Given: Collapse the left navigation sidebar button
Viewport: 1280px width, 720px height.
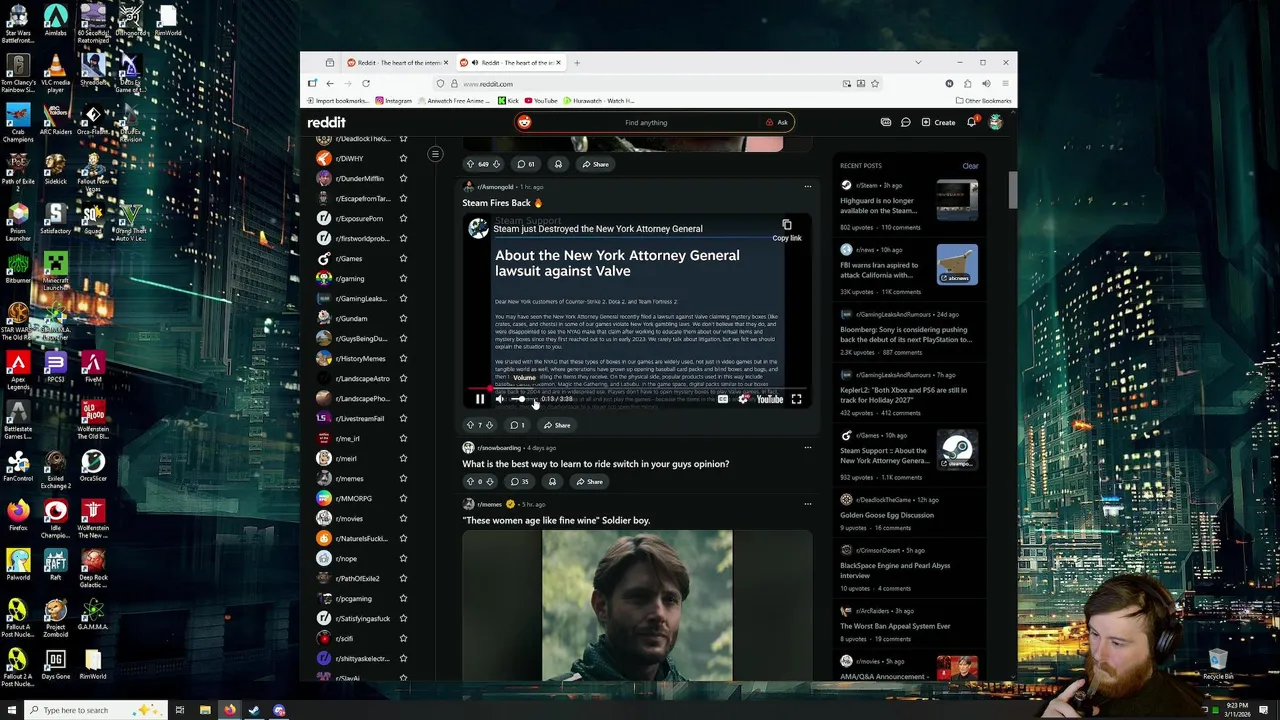Looking at the screenshot, I should [x=435, y=154].
